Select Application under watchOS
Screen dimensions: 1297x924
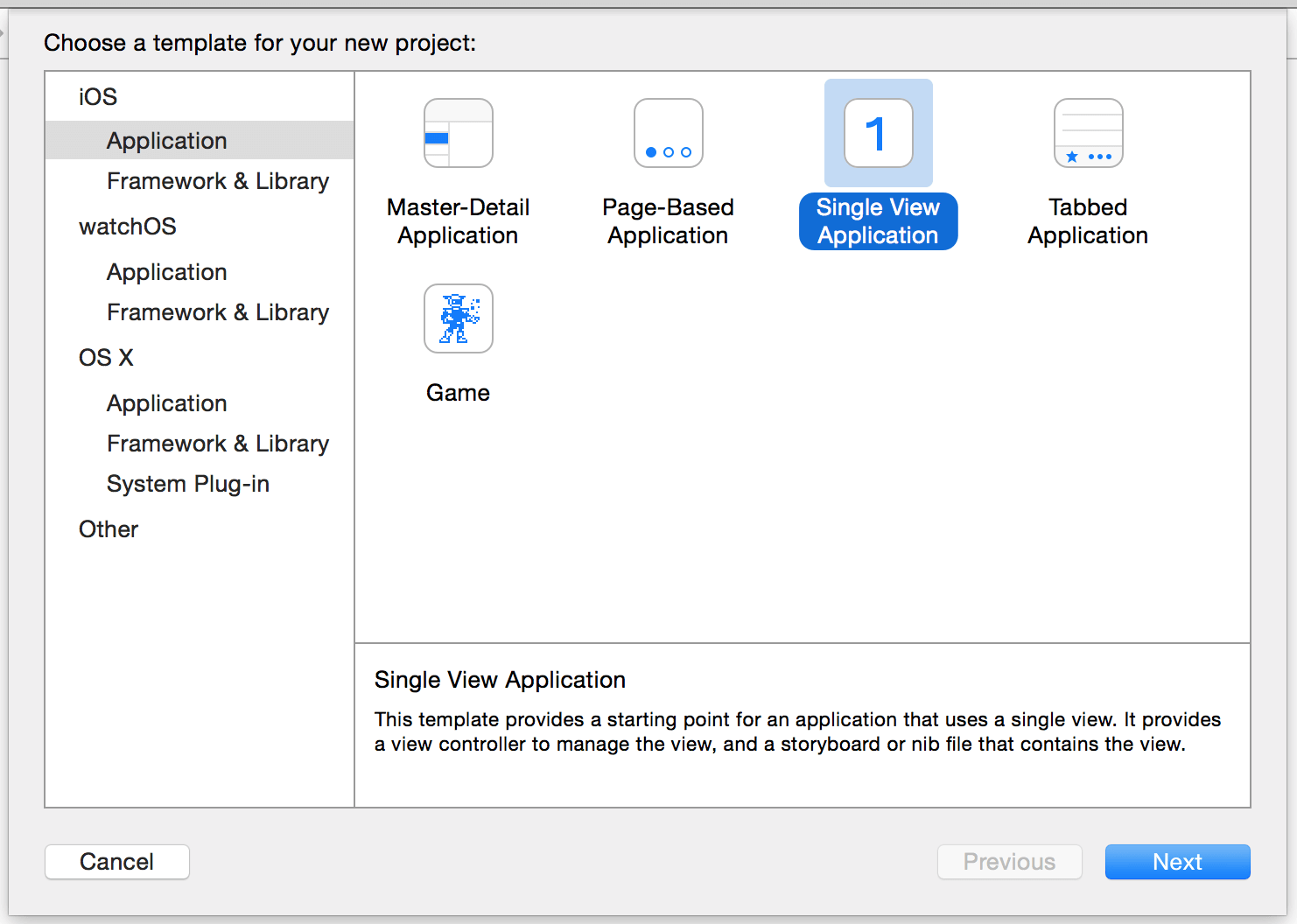coord(167,272)
